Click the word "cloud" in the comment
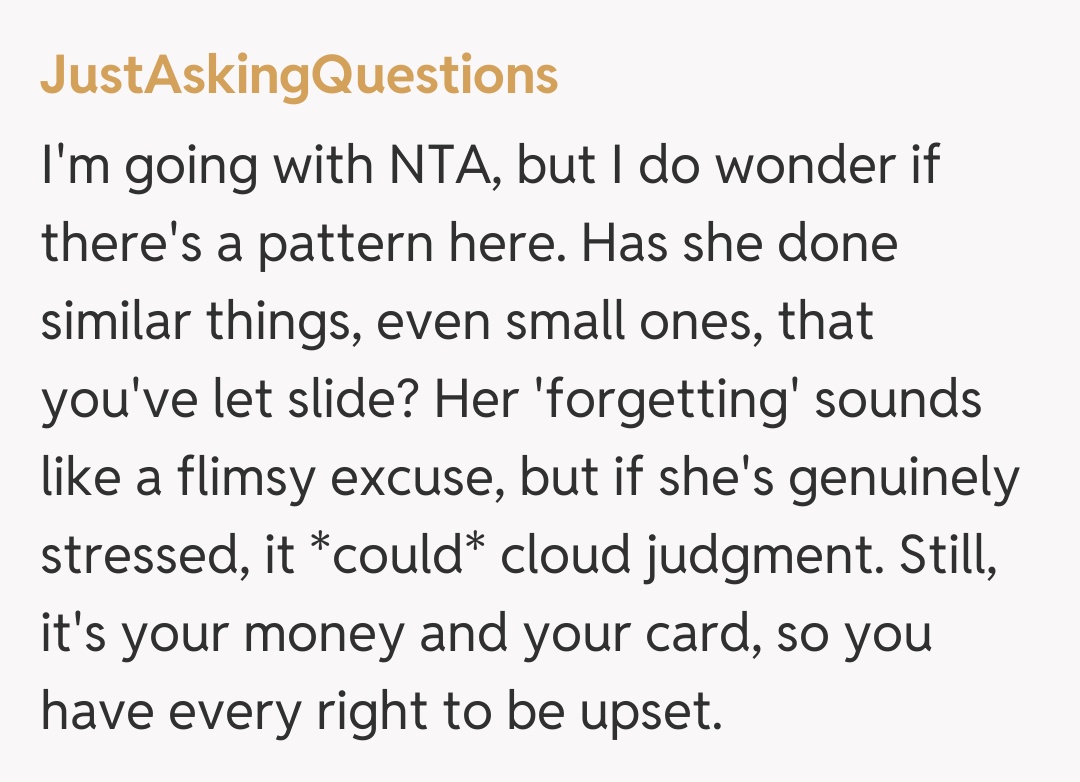 pyautogui.click(x=562, y=557)
